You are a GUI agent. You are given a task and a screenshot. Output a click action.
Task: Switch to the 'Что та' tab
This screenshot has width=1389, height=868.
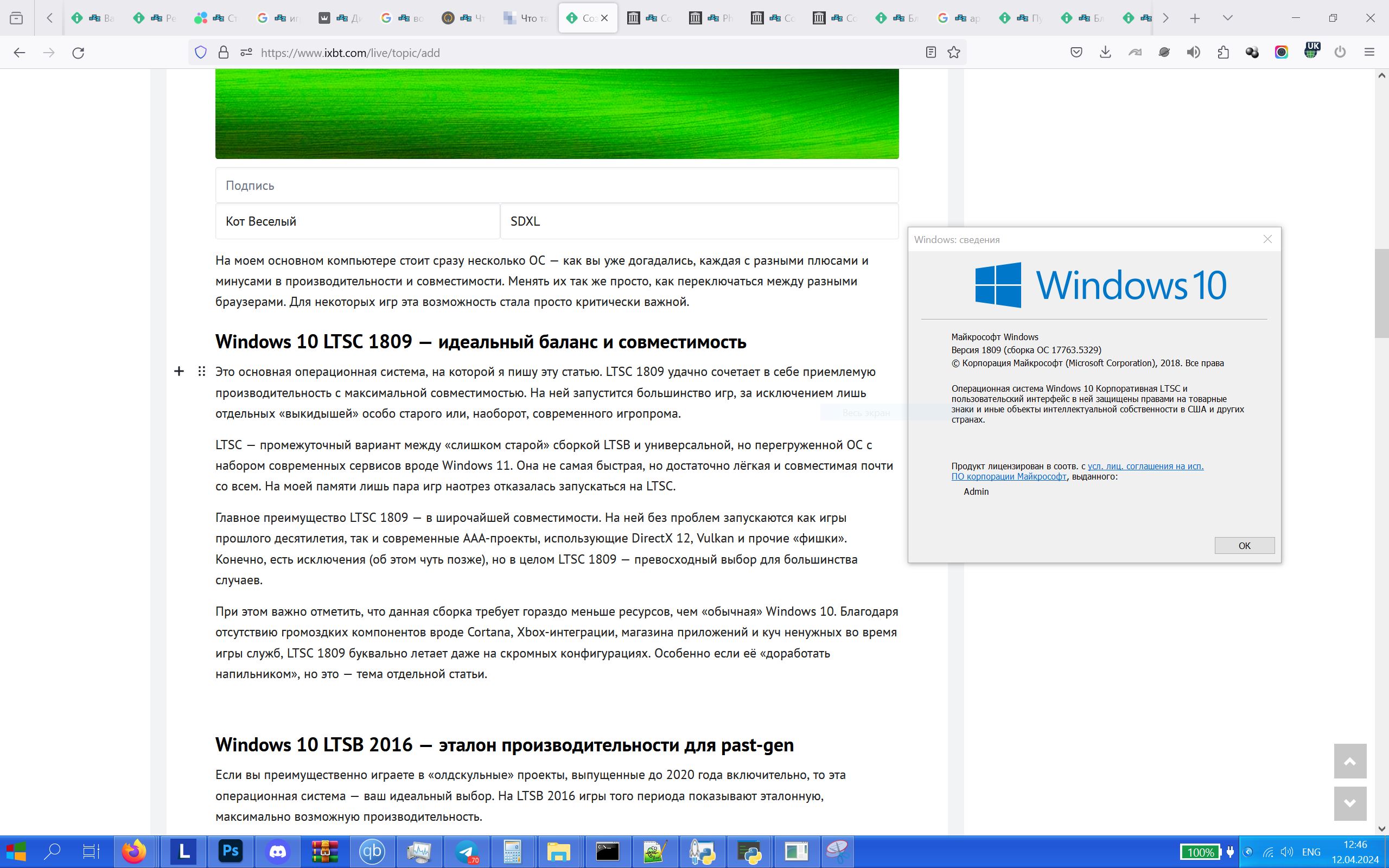526,18
